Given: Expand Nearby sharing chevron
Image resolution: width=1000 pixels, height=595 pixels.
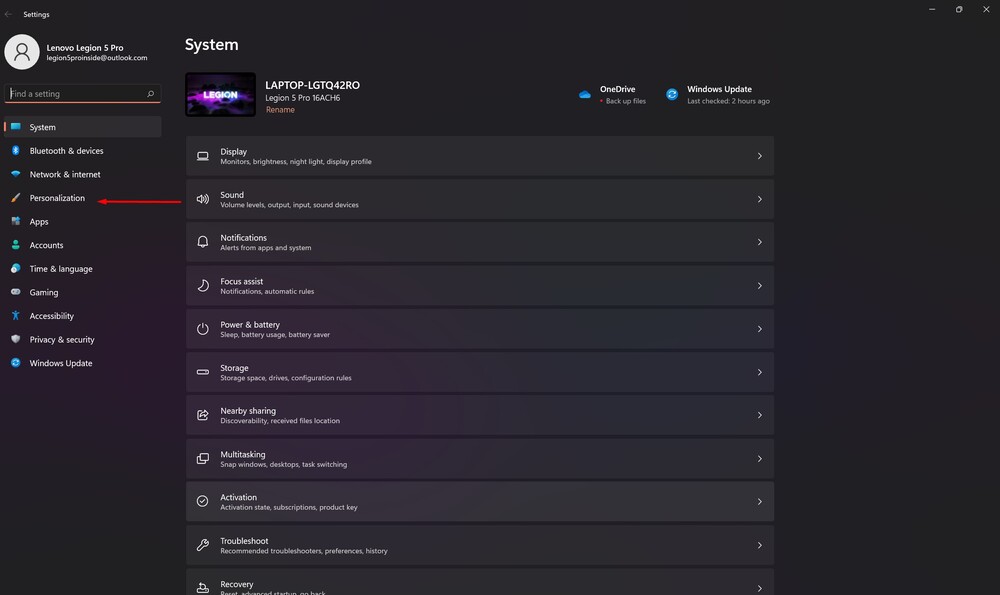Looking at the screenshot, I should pos(760,415).
